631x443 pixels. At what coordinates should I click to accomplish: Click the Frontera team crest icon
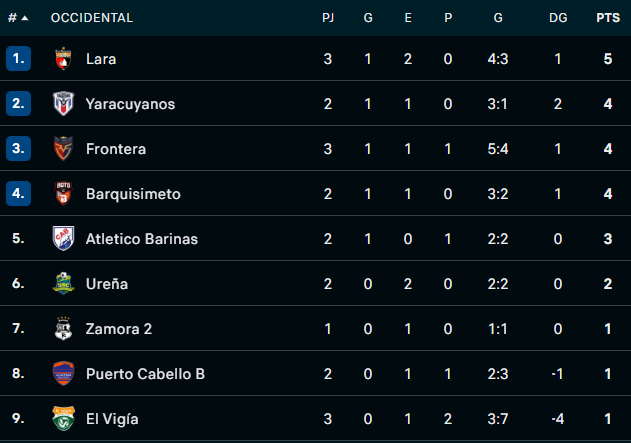pyautogui.click(x=63, y=149)
